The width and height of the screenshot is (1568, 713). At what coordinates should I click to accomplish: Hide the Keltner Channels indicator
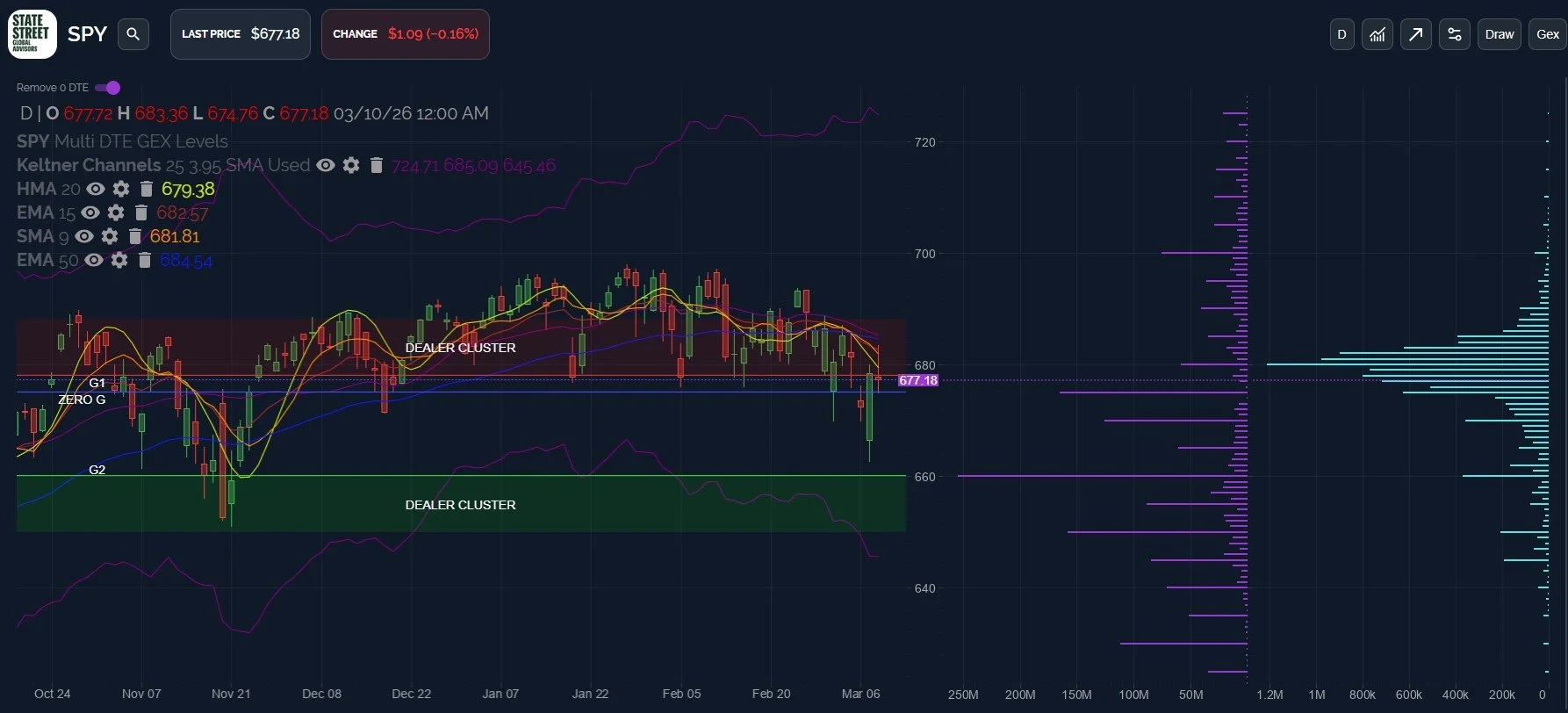click(326, 165)
